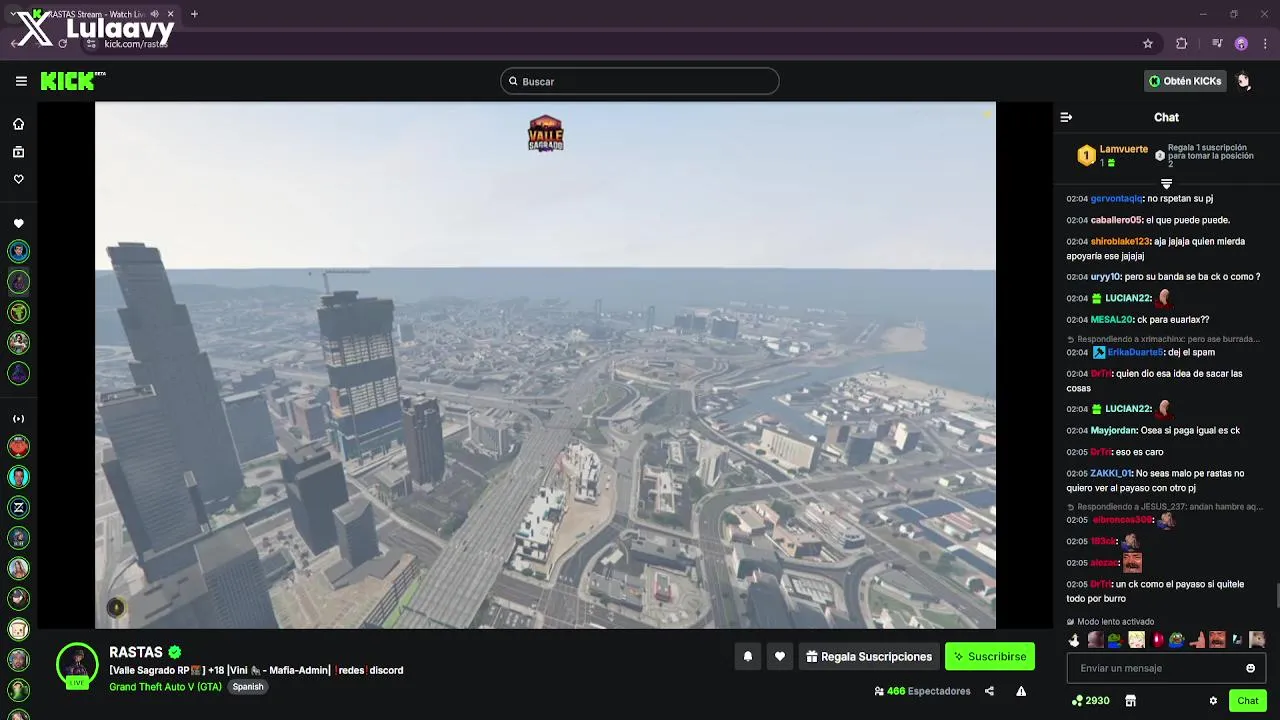Click the Spanish language tag

point(248,687)
